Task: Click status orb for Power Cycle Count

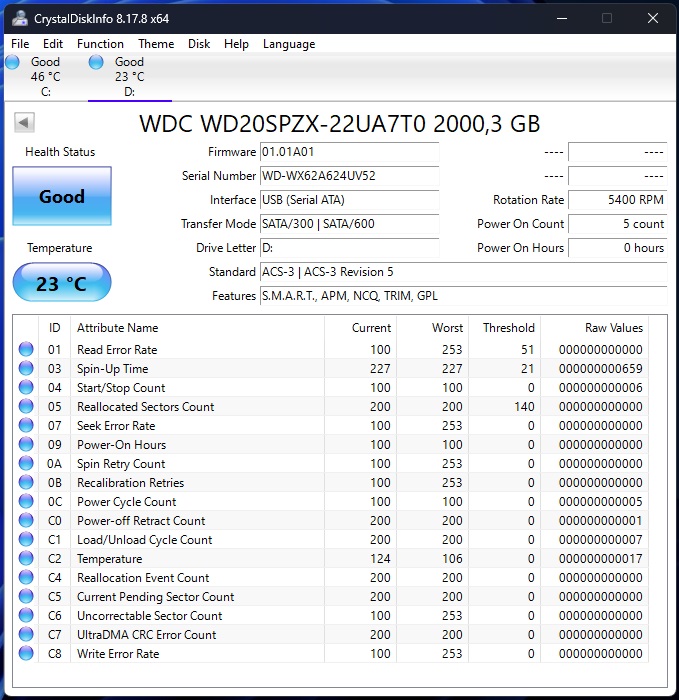Action: tap(26, 501)
